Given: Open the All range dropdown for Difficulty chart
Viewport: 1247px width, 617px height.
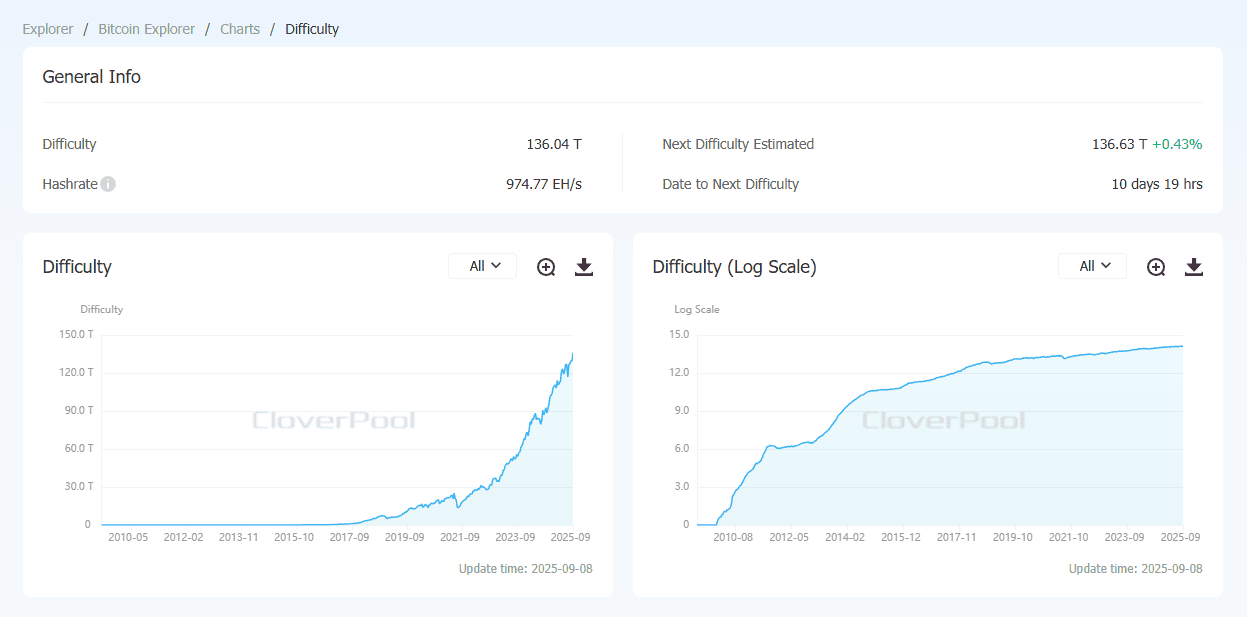Looking at the screenshot, I should 483,266.
